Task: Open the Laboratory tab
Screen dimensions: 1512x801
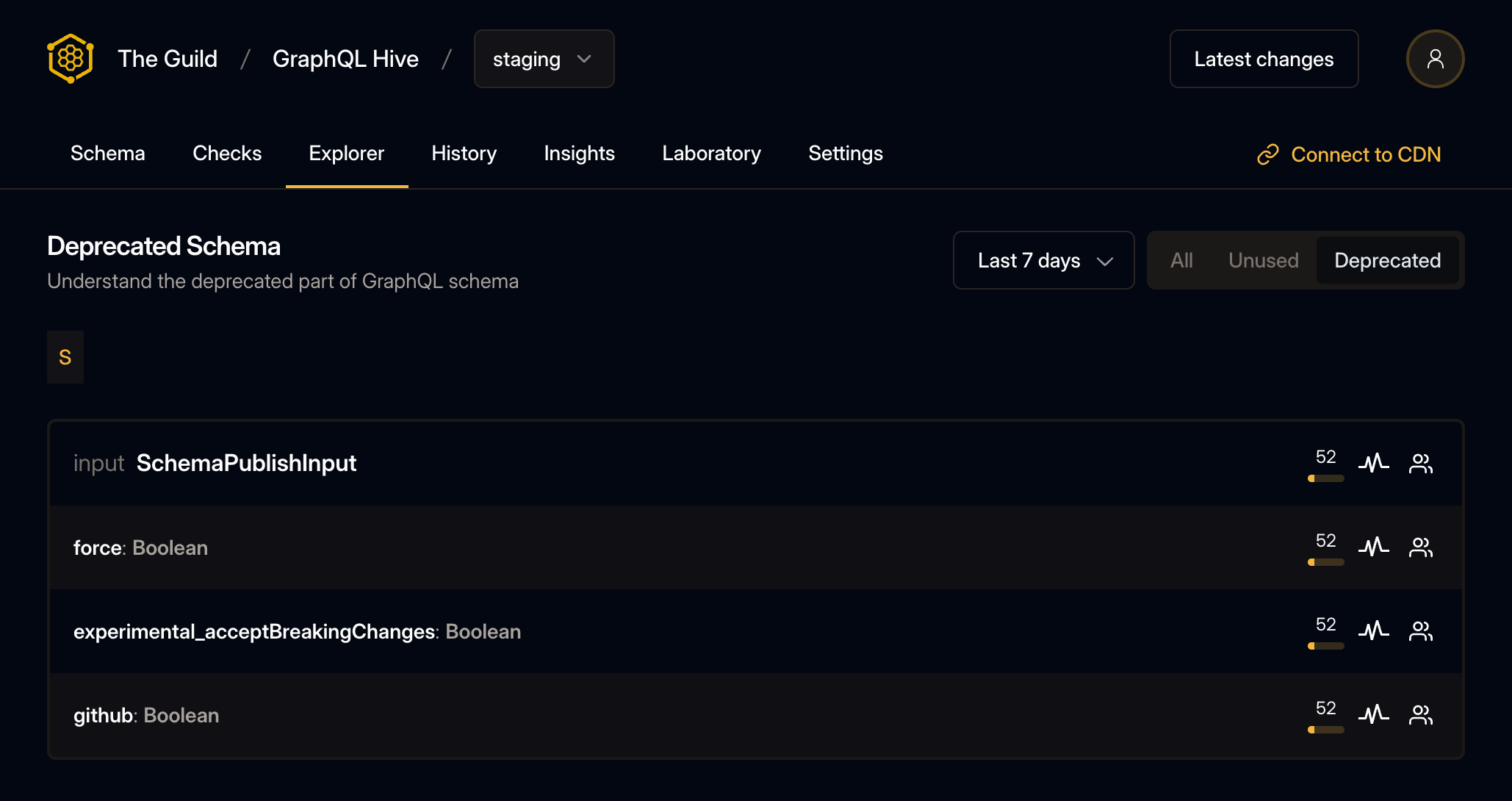Action: coord(711,154)
